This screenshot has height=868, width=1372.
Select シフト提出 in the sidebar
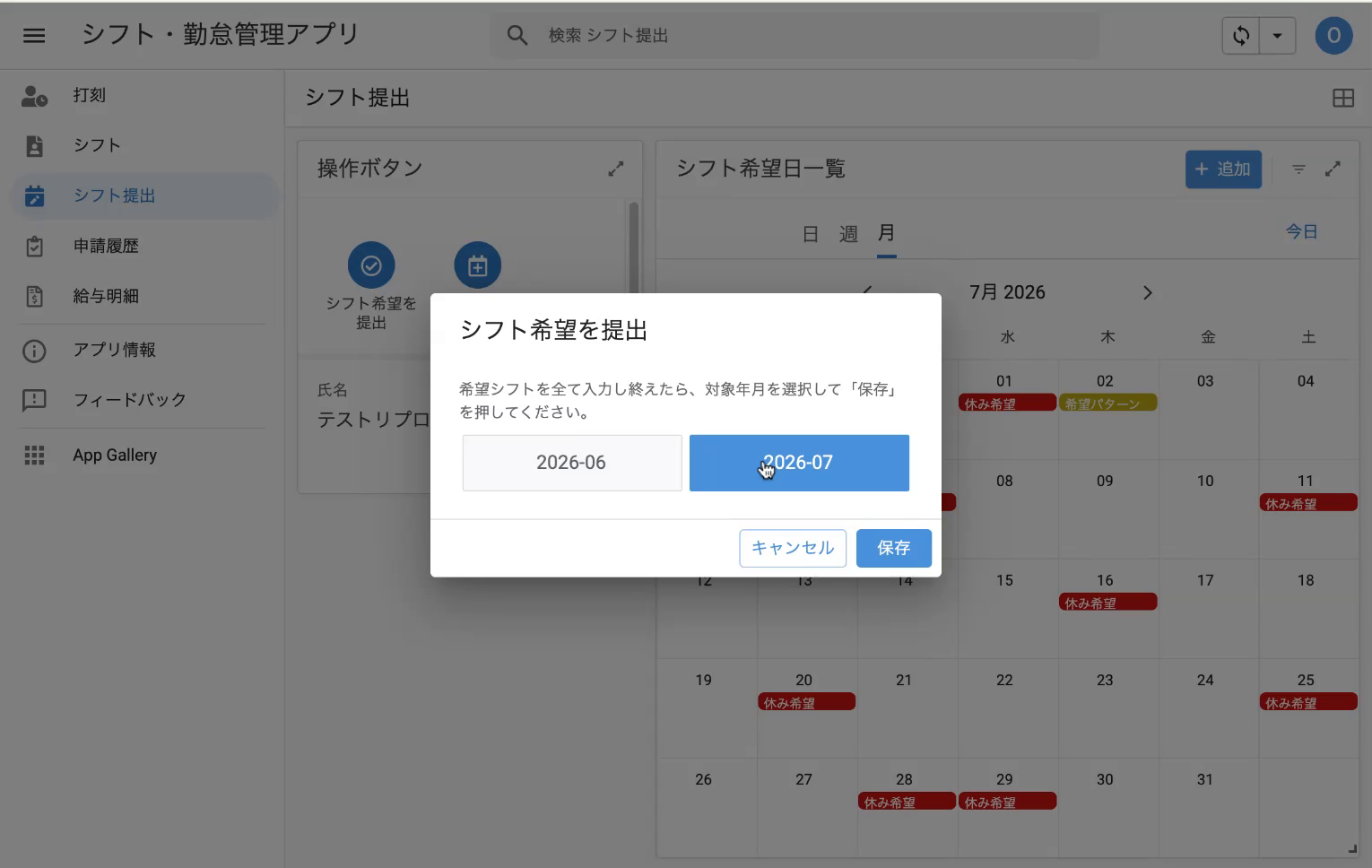(143, 195)
